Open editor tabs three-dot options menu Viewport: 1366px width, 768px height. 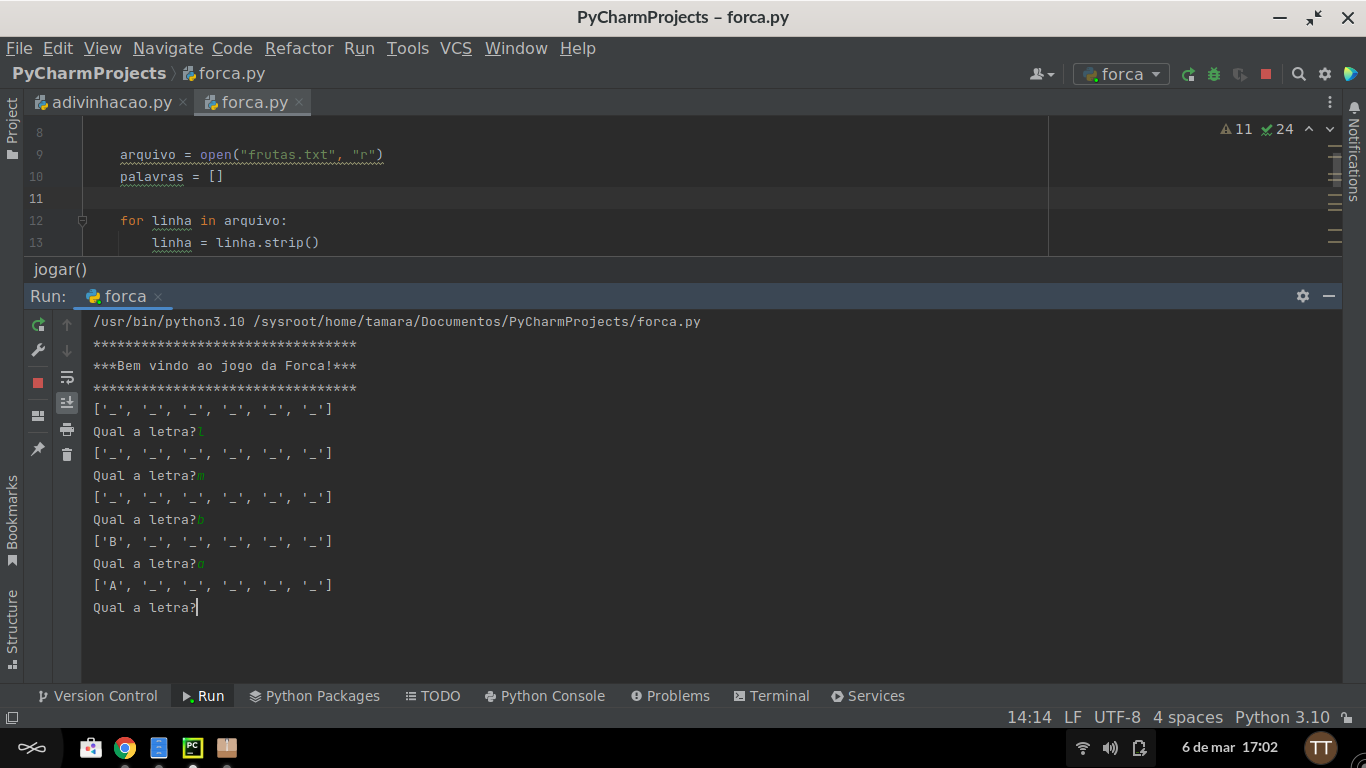[1330, 102]
